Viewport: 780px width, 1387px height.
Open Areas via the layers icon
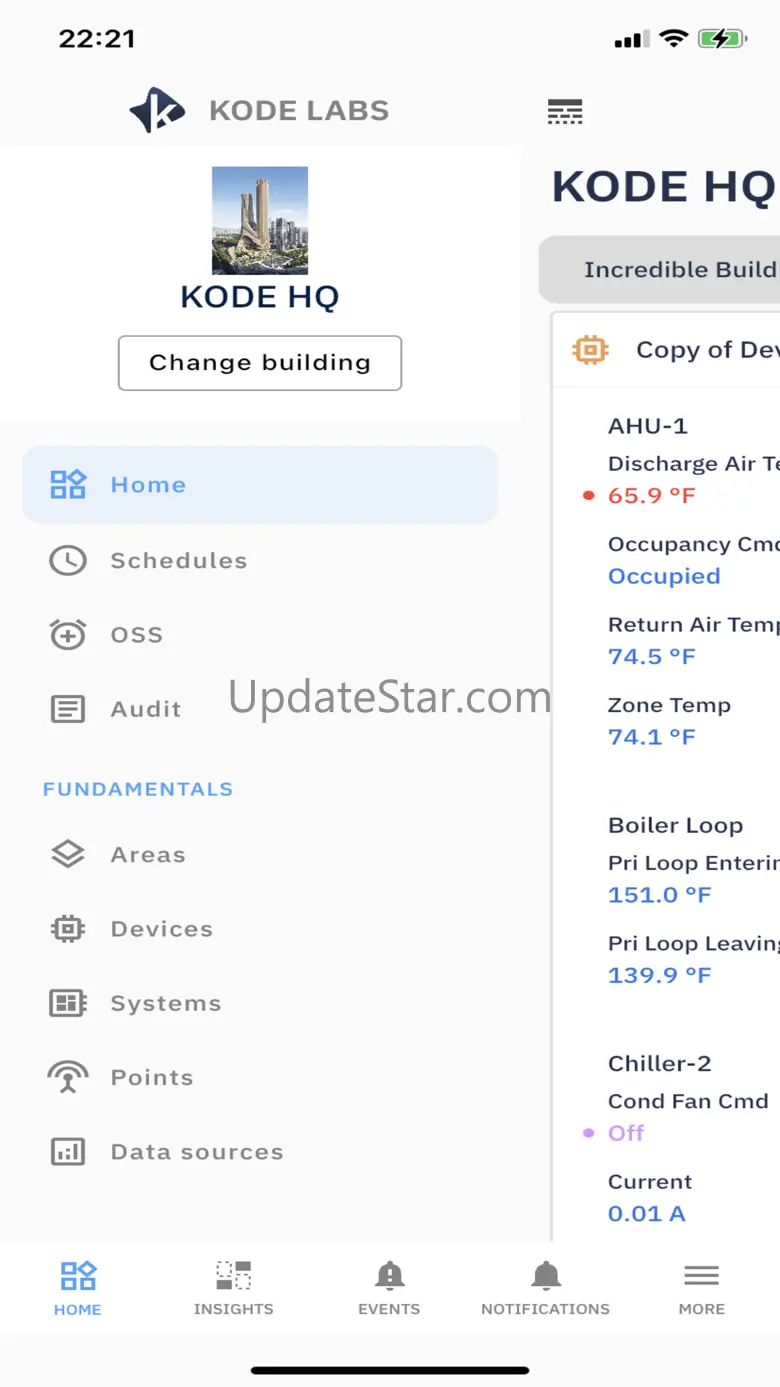(68, 855)
